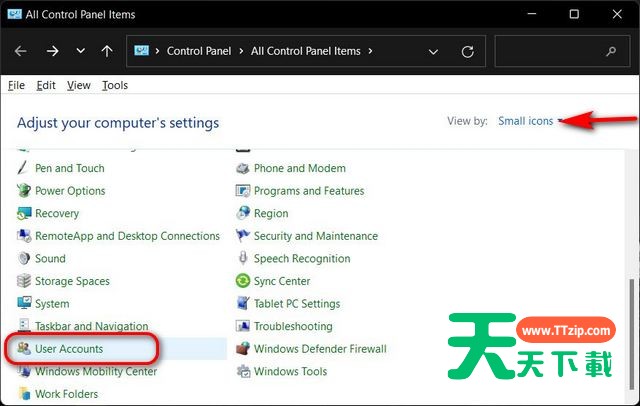Open the View by Small icons dropdown
The width and height of the screenshot is (640, 406).
(x=530, y=121)
